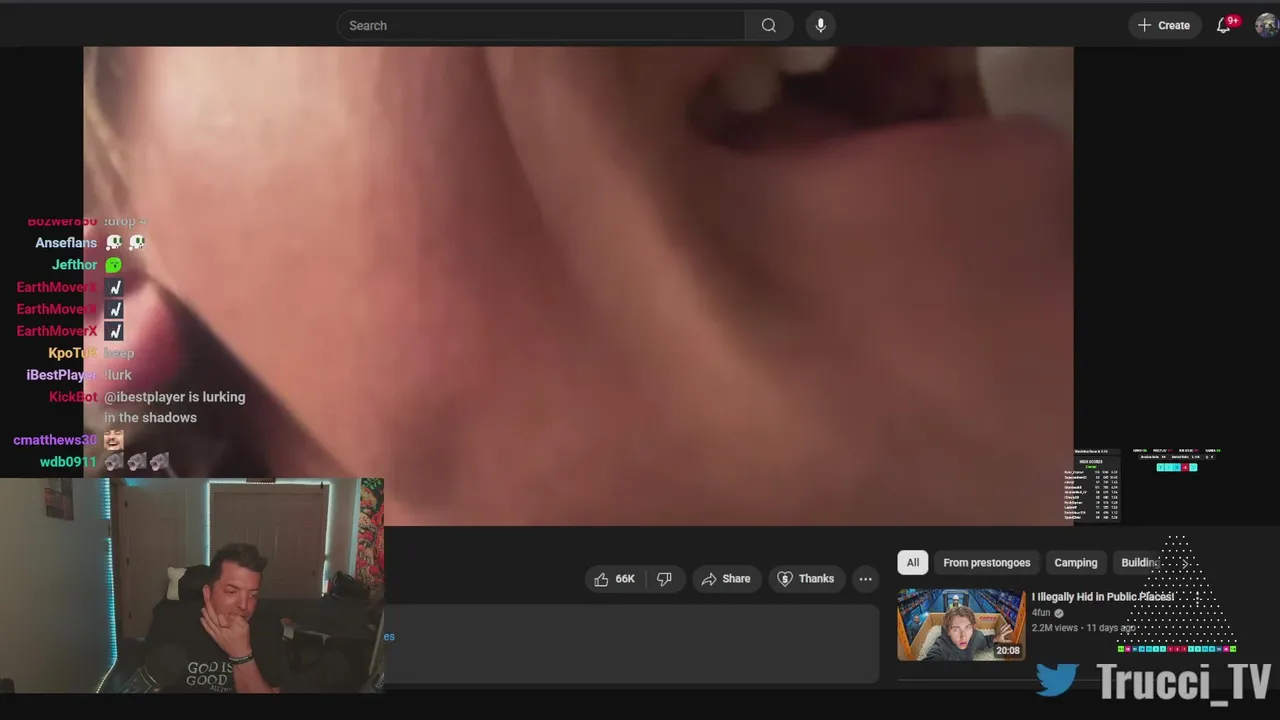
Task: Click the cmatthews30 chat username
Action: click(55, 440)
